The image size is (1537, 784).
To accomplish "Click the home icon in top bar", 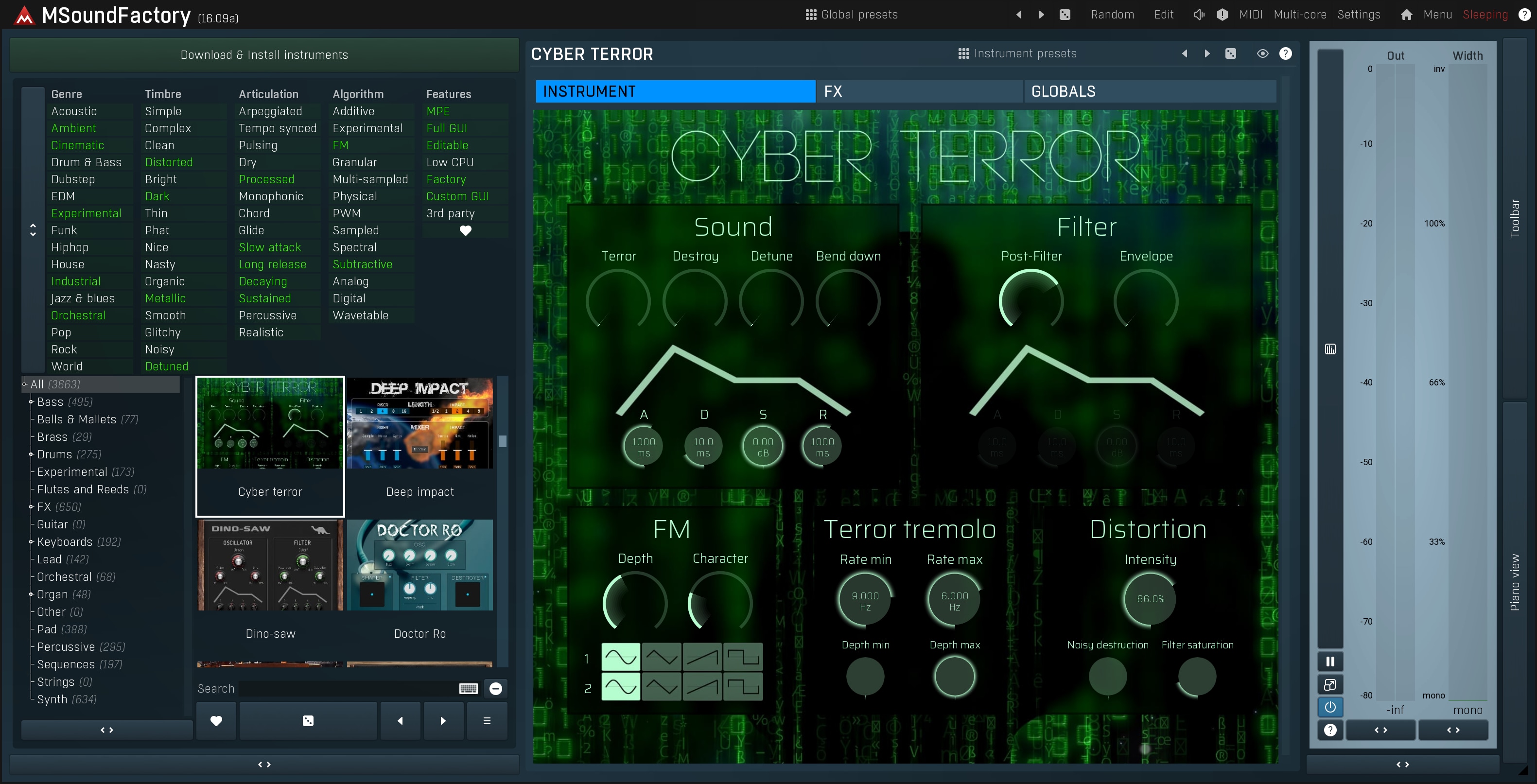I will point(1406,14).
